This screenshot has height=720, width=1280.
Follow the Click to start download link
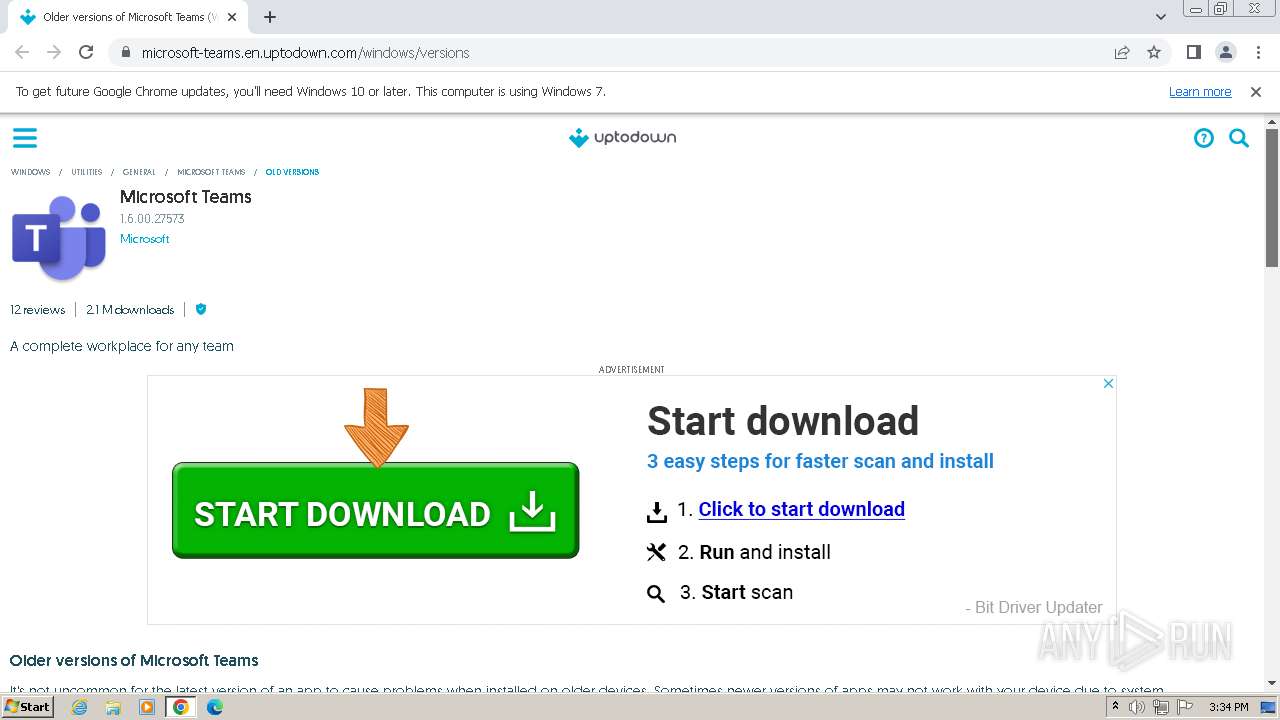[x=801, y=509]
